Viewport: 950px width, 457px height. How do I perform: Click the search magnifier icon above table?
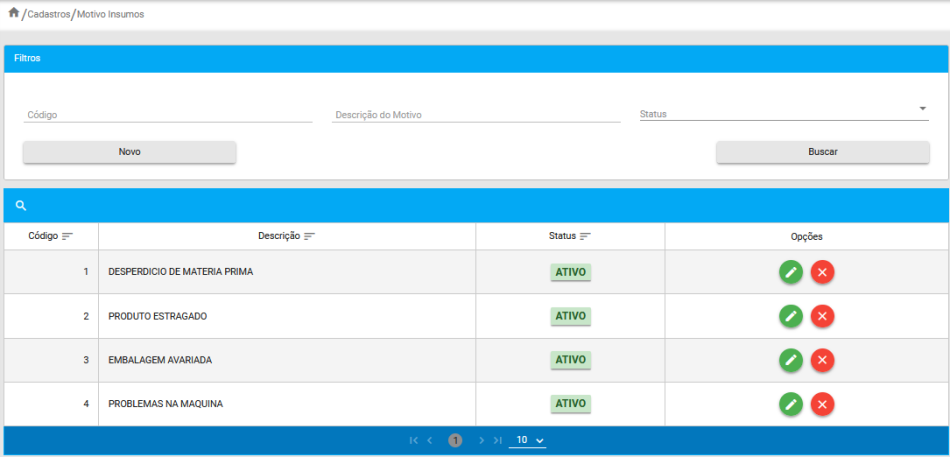(x=20, y=206)
